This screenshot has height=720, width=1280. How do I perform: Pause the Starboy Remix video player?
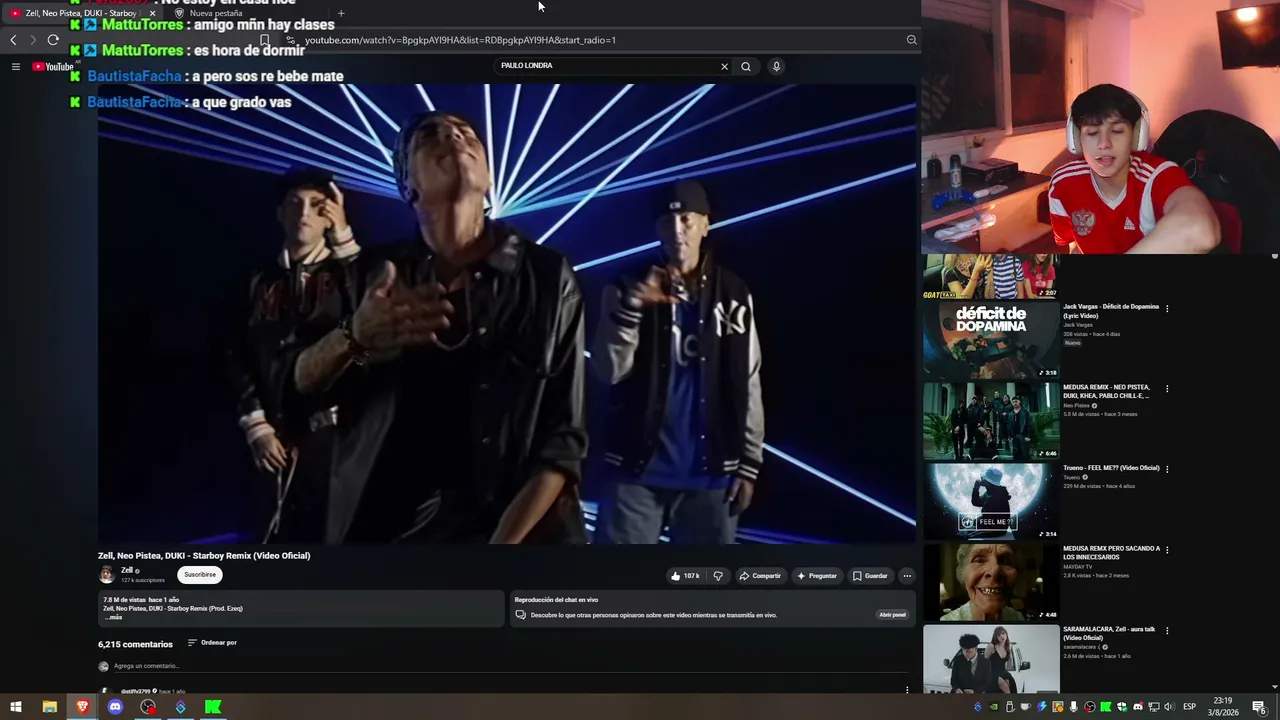pos(507,314)
